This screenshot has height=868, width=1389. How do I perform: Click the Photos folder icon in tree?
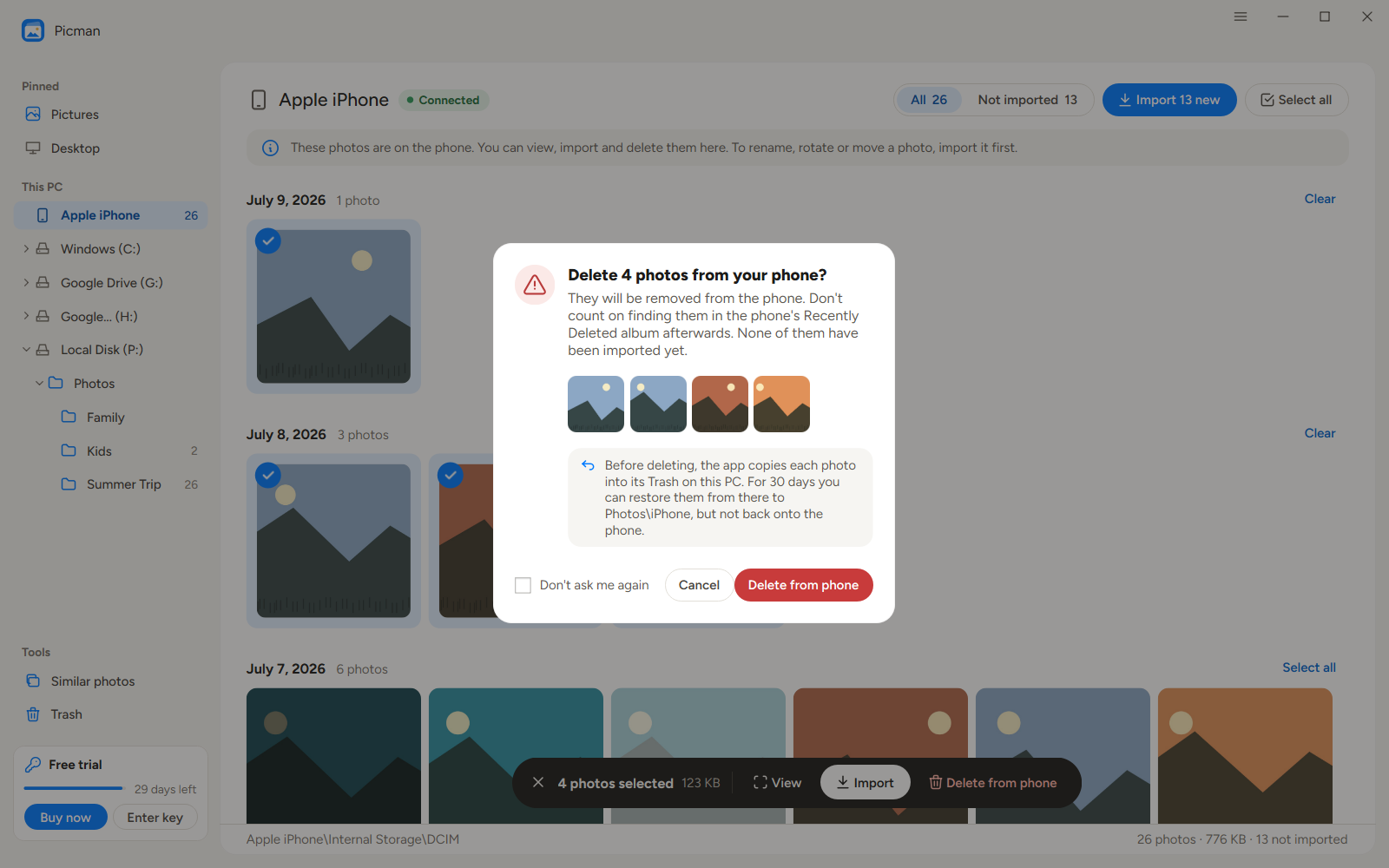click(x=56, y=383)
